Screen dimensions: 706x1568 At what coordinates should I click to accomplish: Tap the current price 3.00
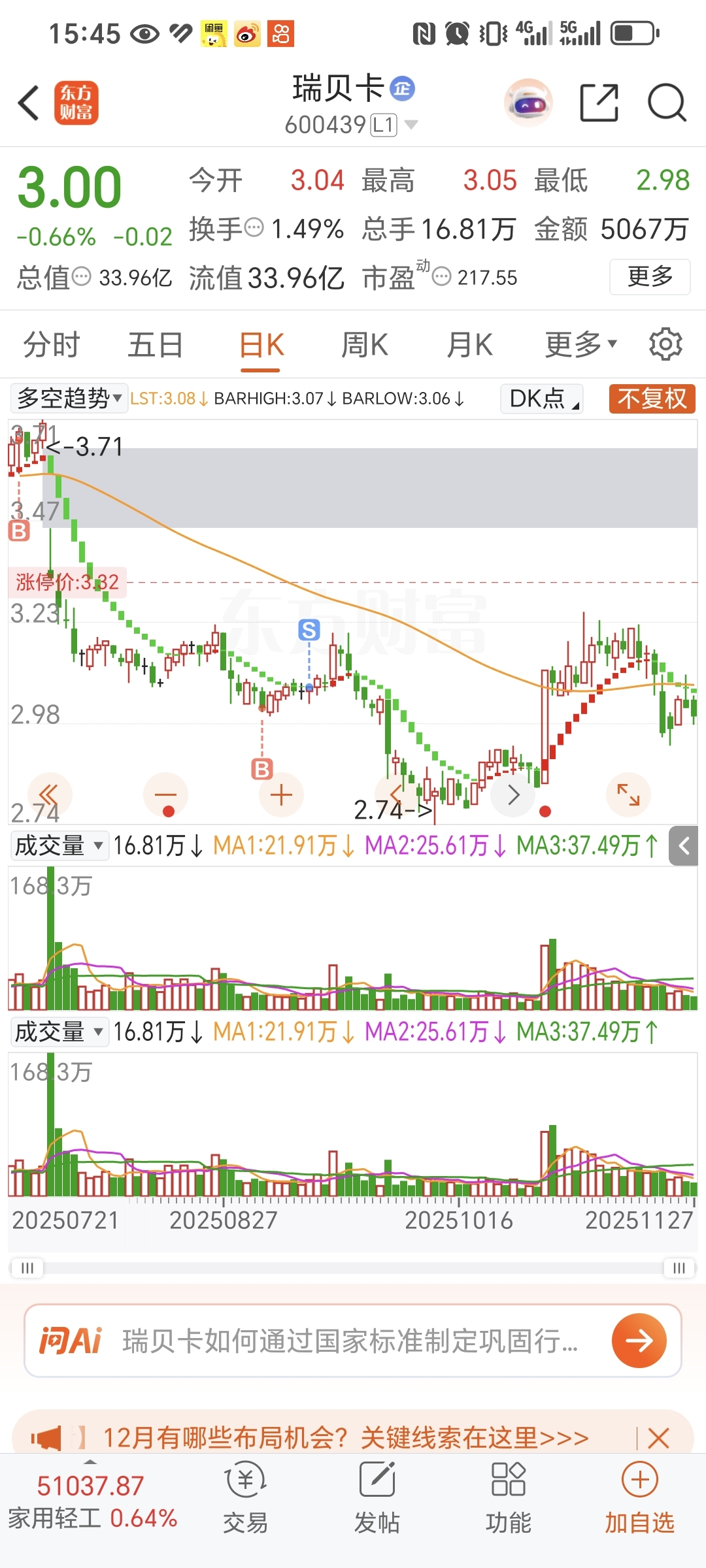70,188
